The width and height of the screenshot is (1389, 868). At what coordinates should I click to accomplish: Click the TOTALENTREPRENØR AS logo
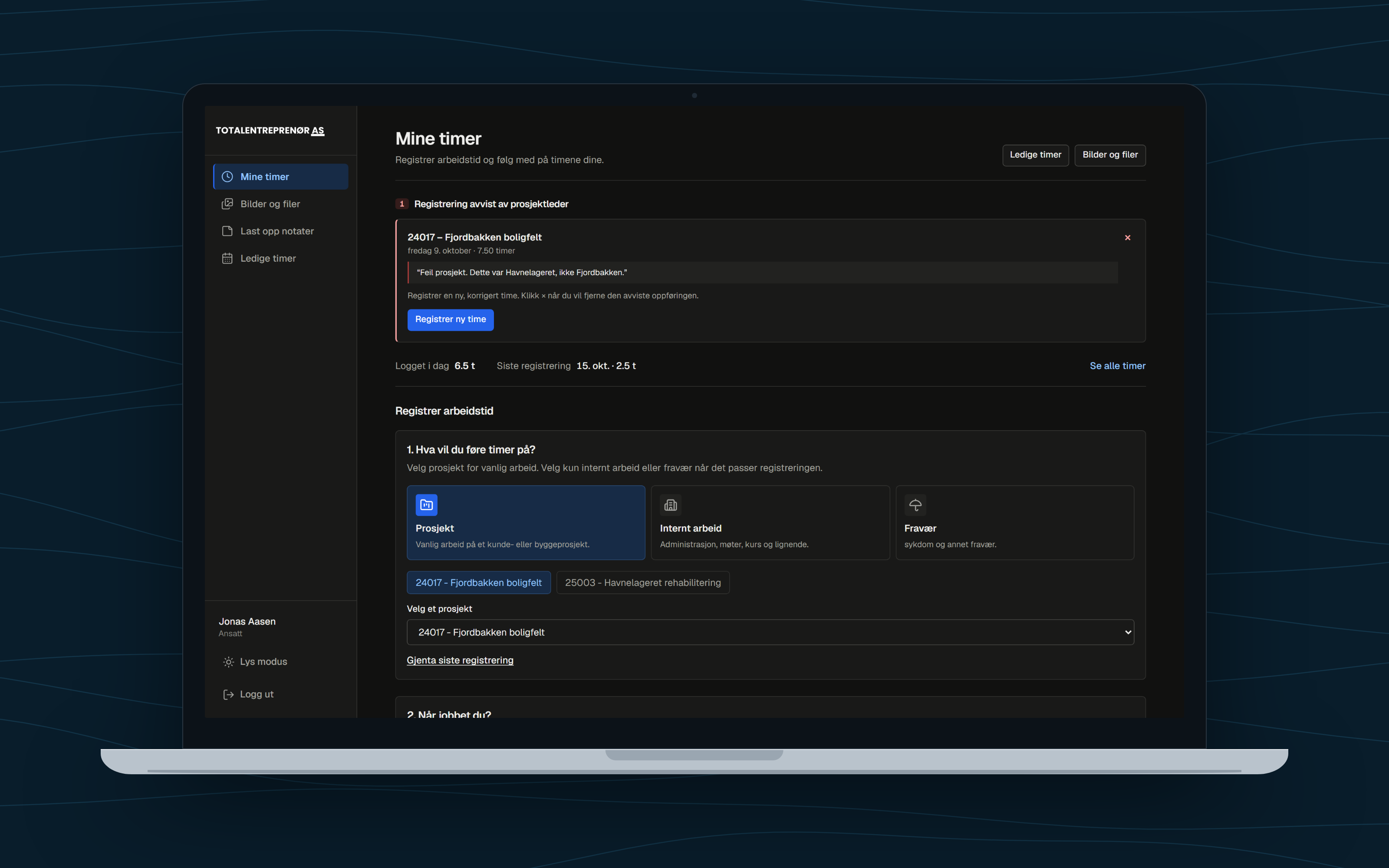click(x=270, y=130)
